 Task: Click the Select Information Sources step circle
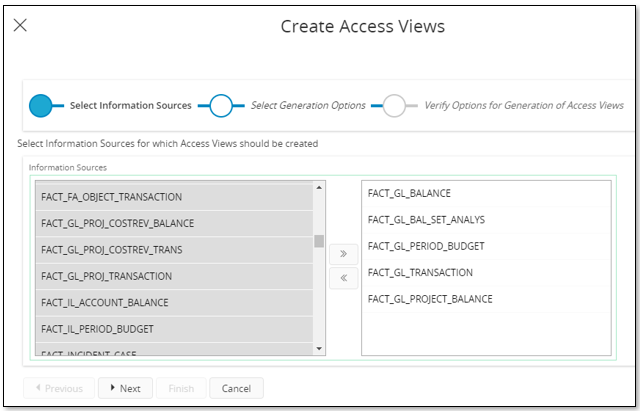pos(41,105)
